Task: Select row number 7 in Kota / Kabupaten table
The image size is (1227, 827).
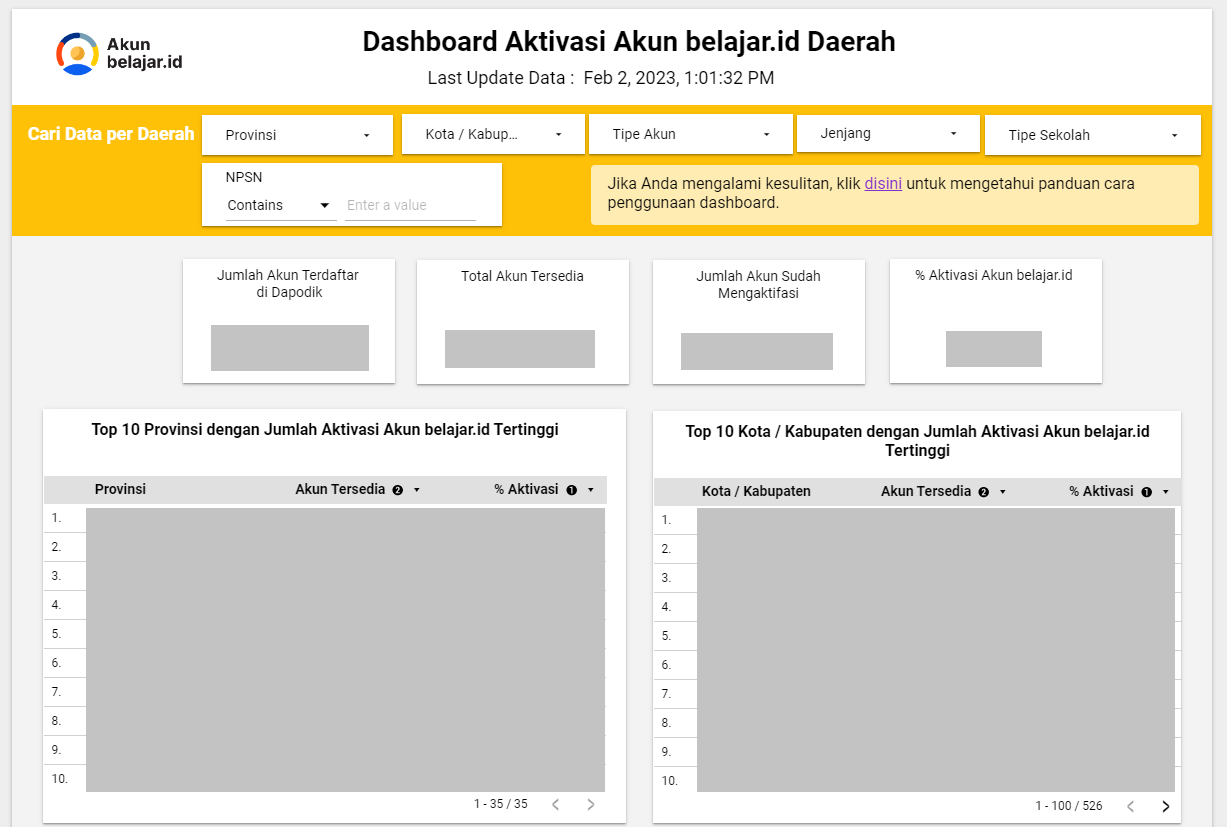Action: click(666, 694)
